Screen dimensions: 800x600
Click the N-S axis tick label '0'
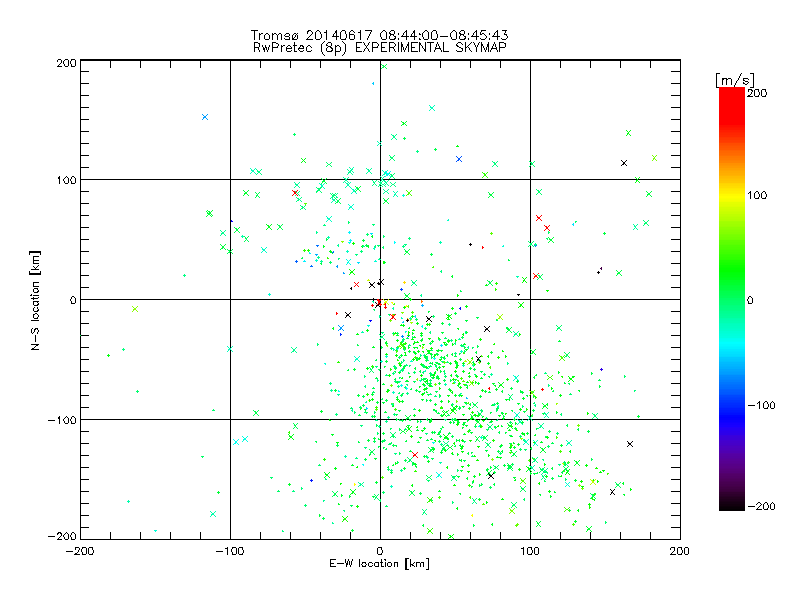point(73,300)
